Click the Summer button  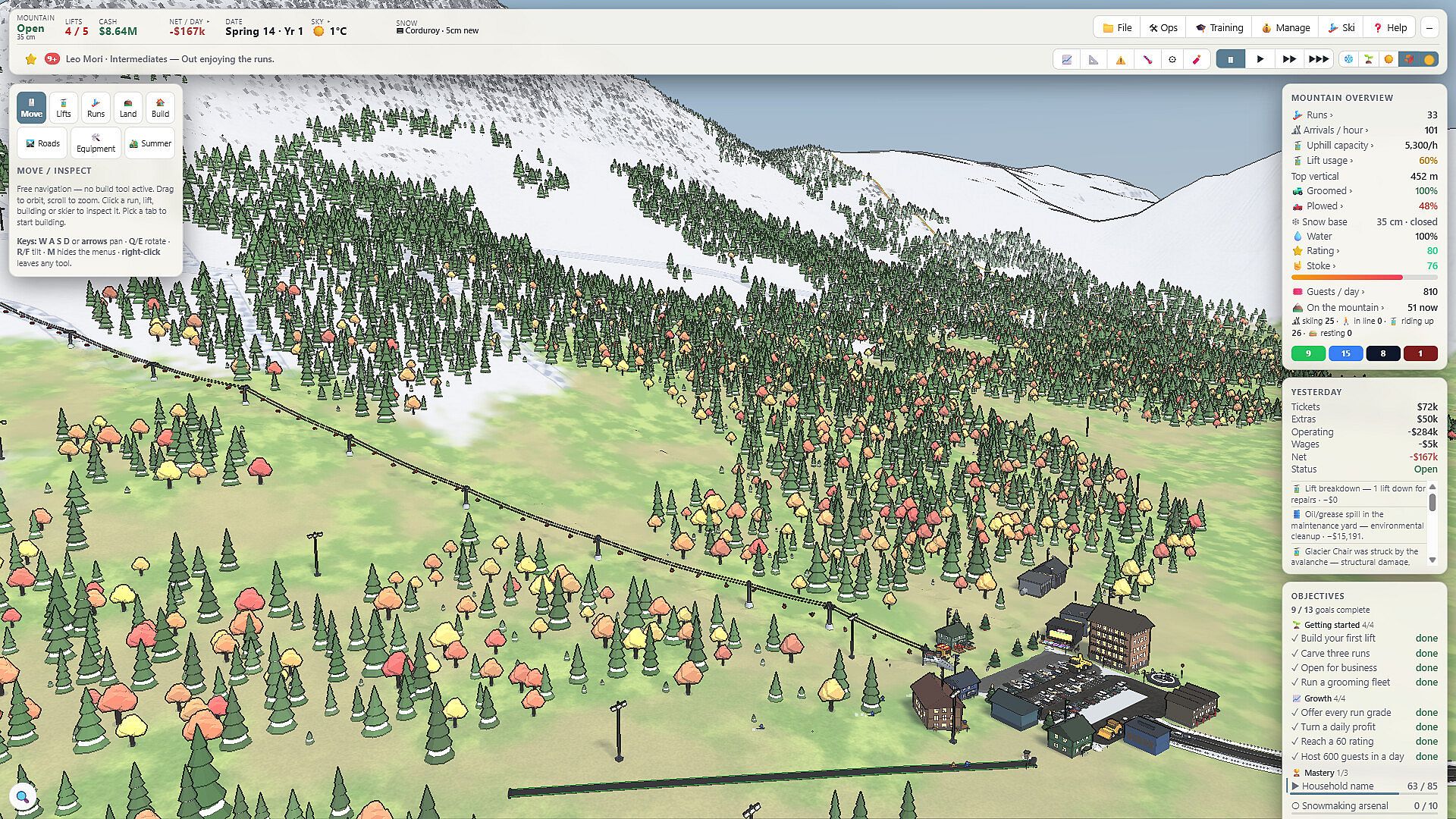coord(149,143)
